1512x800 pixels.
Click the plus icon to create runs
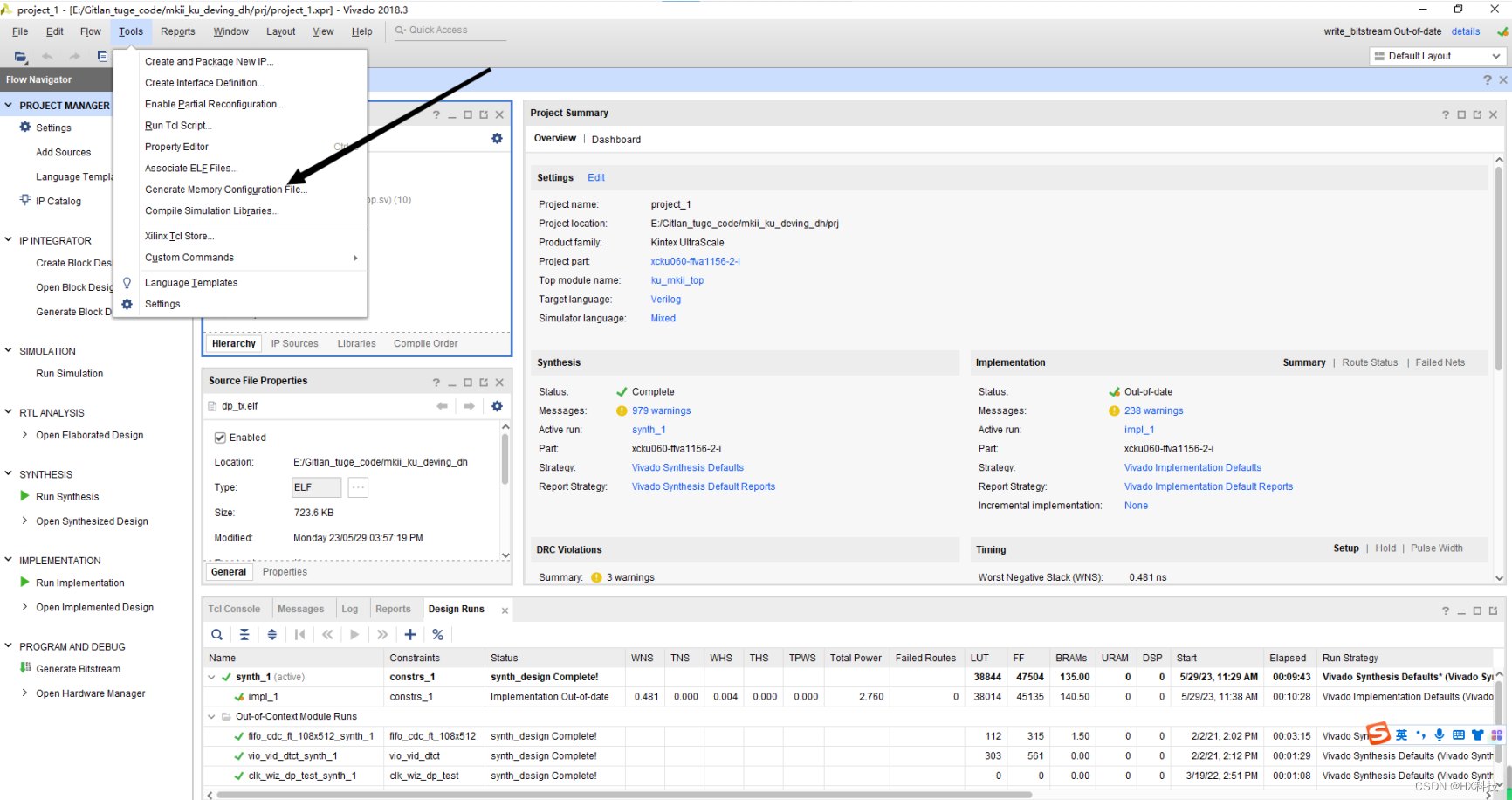click(410, 635)
